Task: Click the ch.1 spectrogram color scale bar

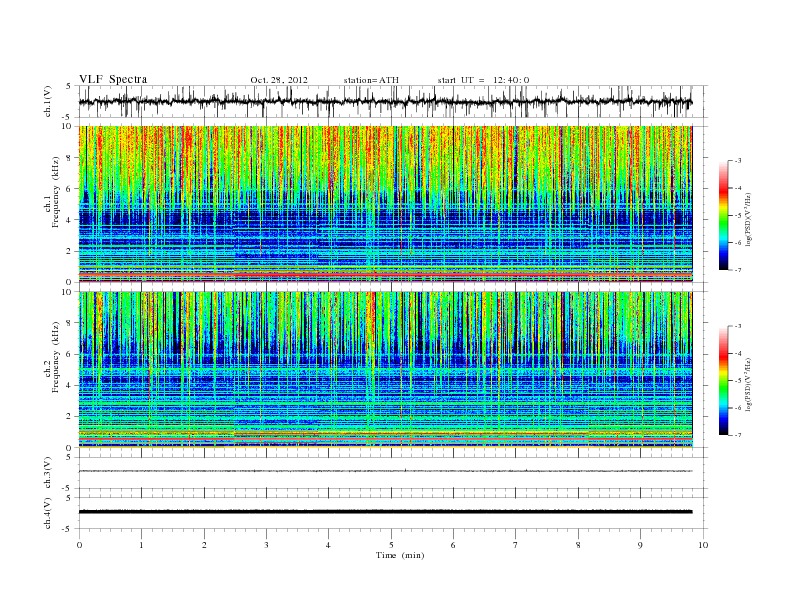Action: coord(723,215)
